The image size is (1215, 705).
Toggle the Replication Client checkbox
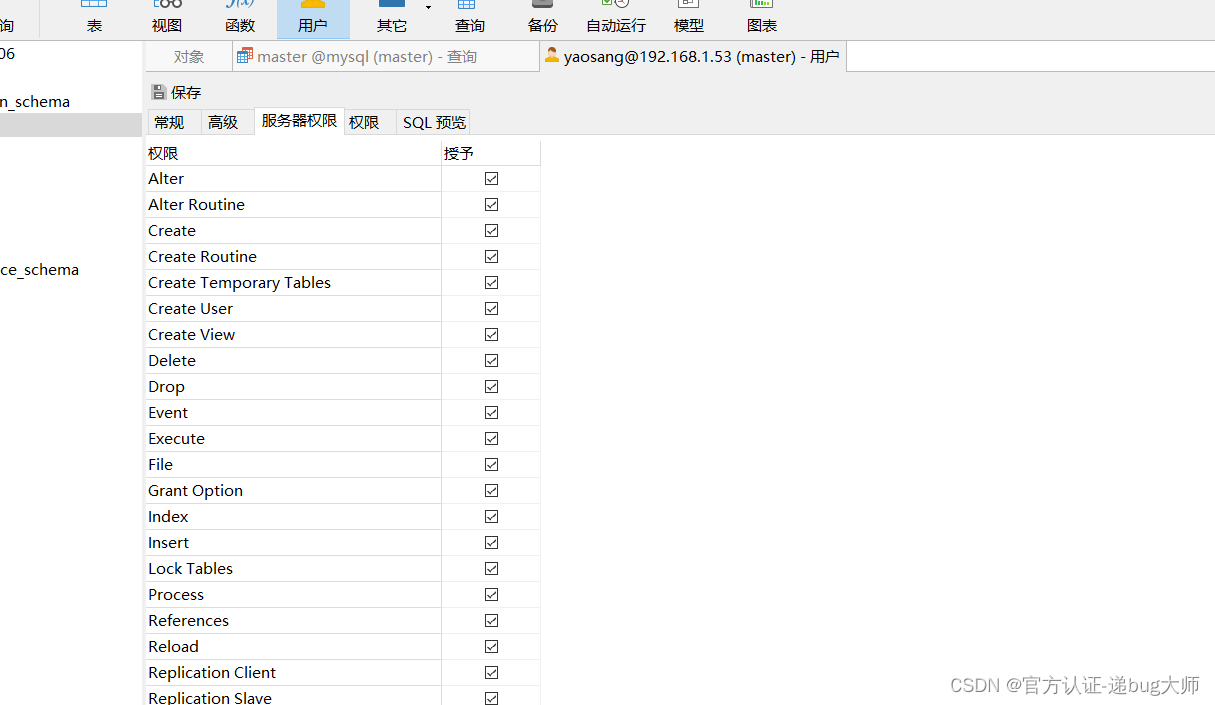pyautogui.click(x=491, y=673)
